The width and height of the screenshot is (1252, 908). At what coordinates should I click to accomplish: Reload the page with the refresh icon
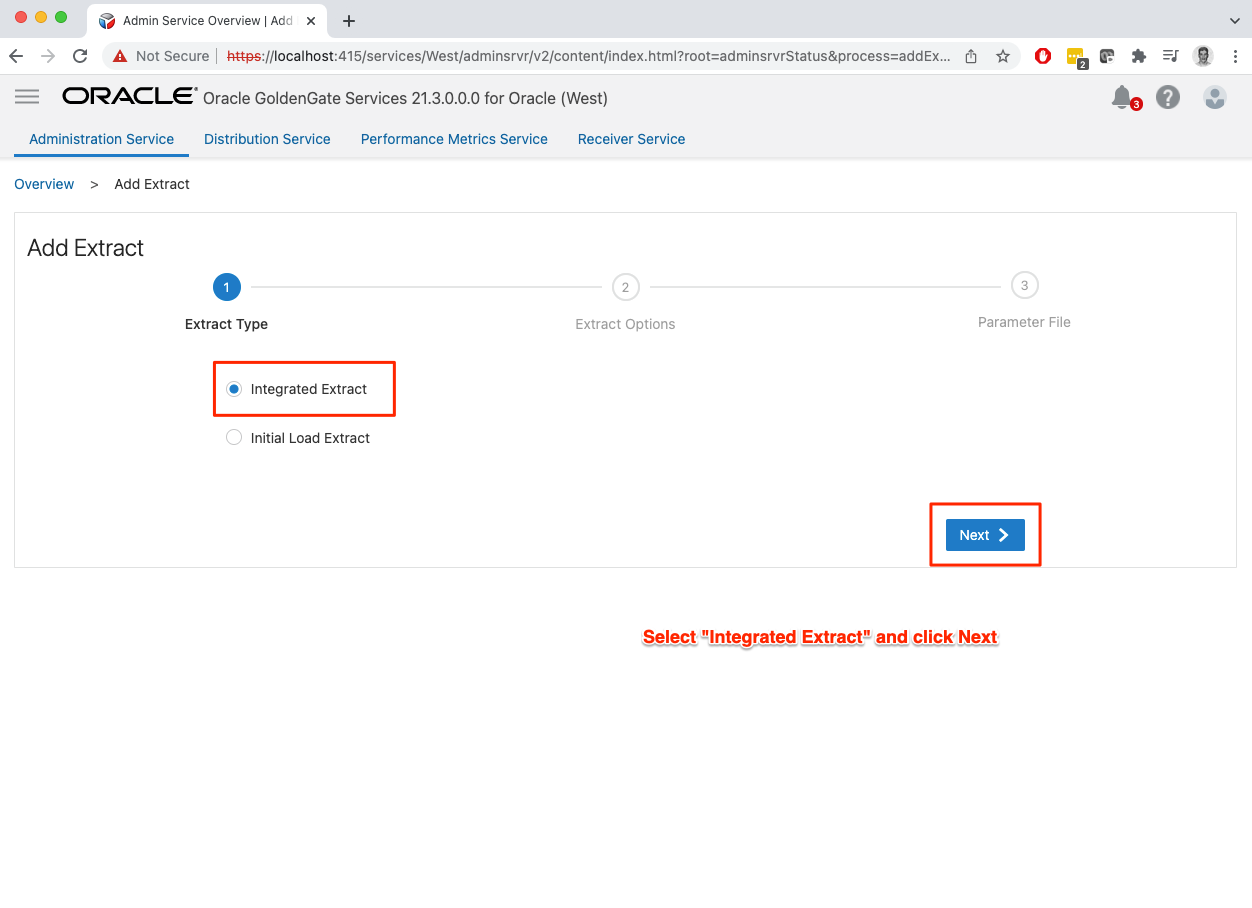tap(80, 56)
